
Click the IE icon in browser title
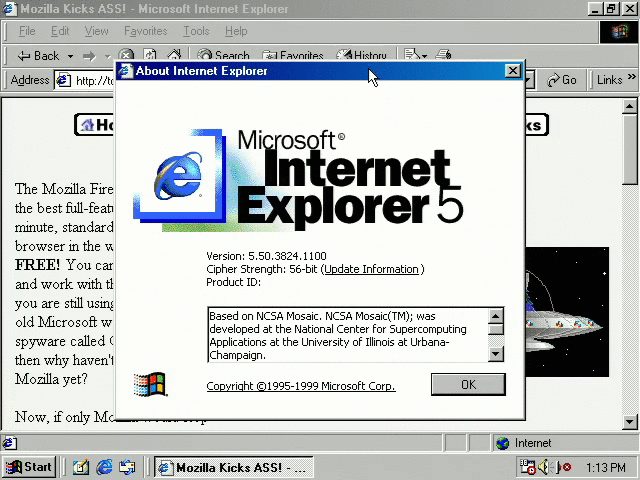click(x=9, y=9)
